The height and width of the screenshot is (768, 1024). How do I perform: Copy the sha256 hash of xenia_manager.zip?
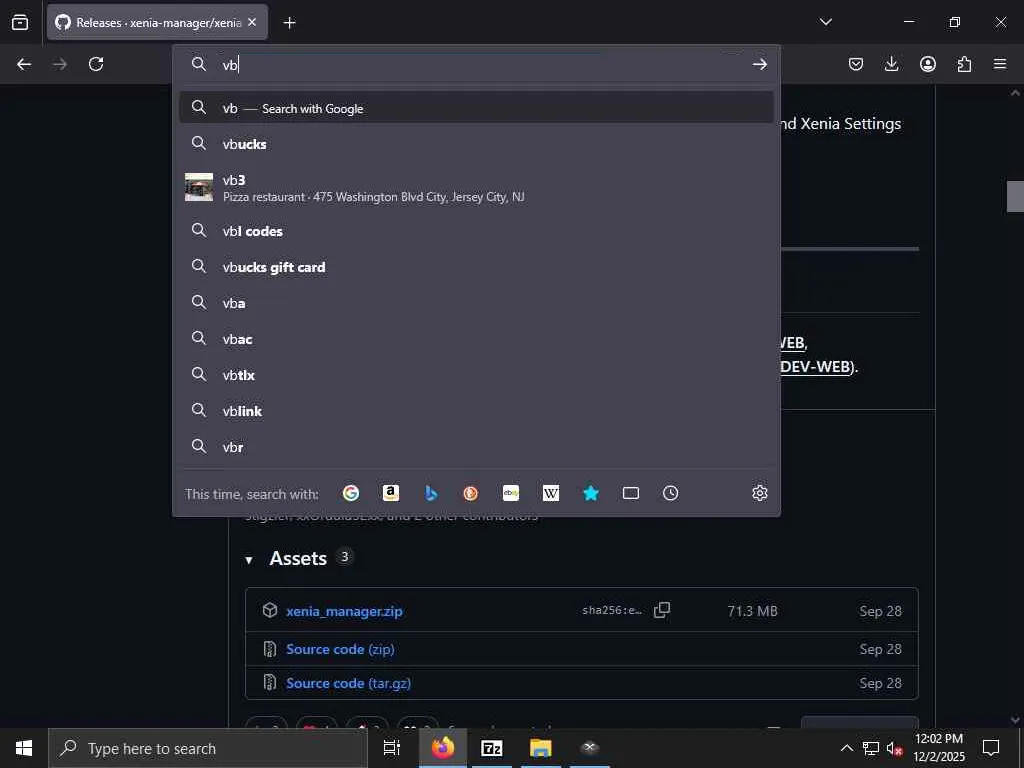pyautogui.click(x=662, y=610)
